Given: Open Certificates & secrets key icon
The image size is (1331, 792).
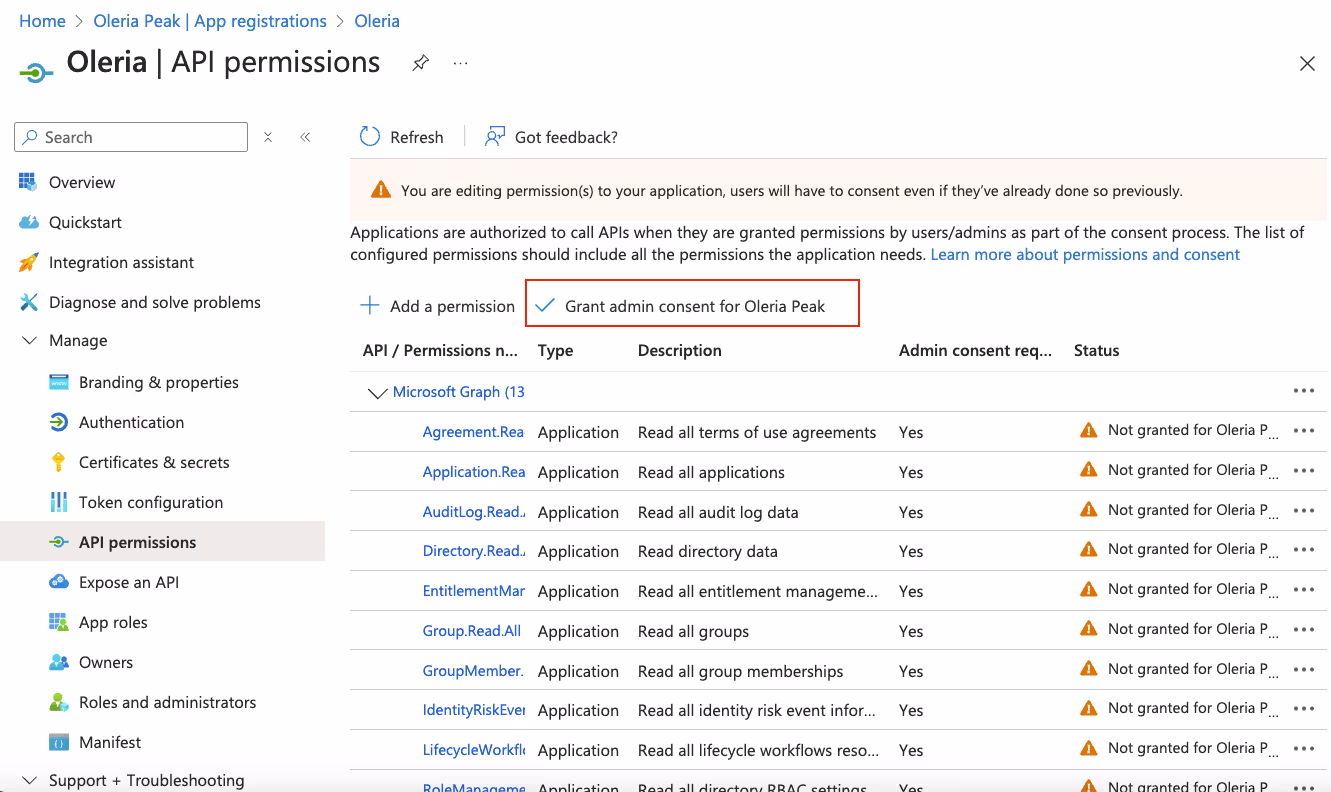Looking at the screenshot, I should click(59, 462).
